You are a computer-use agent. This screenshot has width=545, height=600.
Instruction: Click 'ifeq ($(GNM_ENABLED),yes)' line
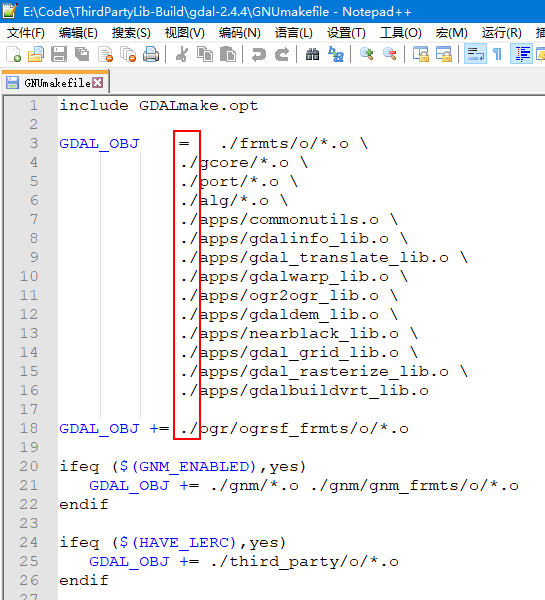click(183, 466)
